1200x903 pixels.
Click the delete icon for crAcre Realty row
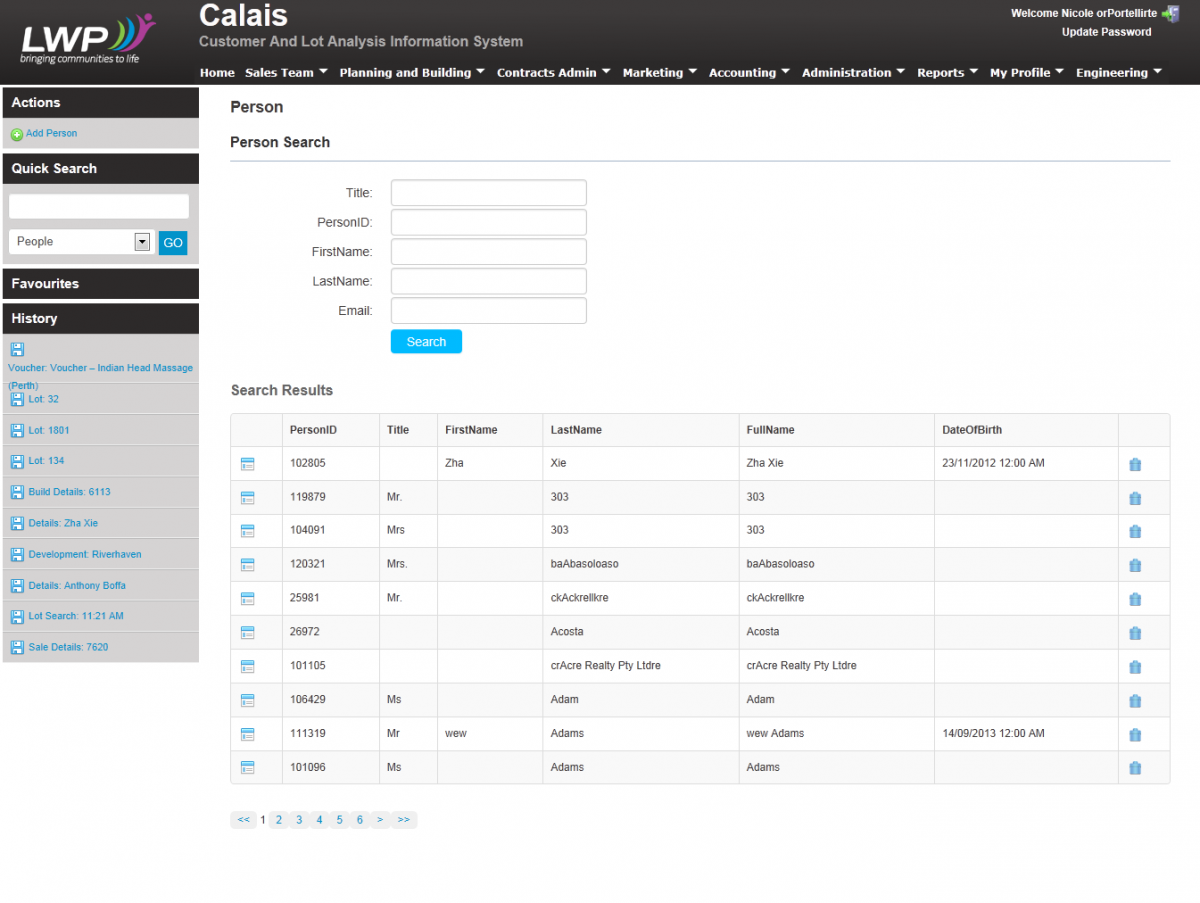click(1135, 667)
